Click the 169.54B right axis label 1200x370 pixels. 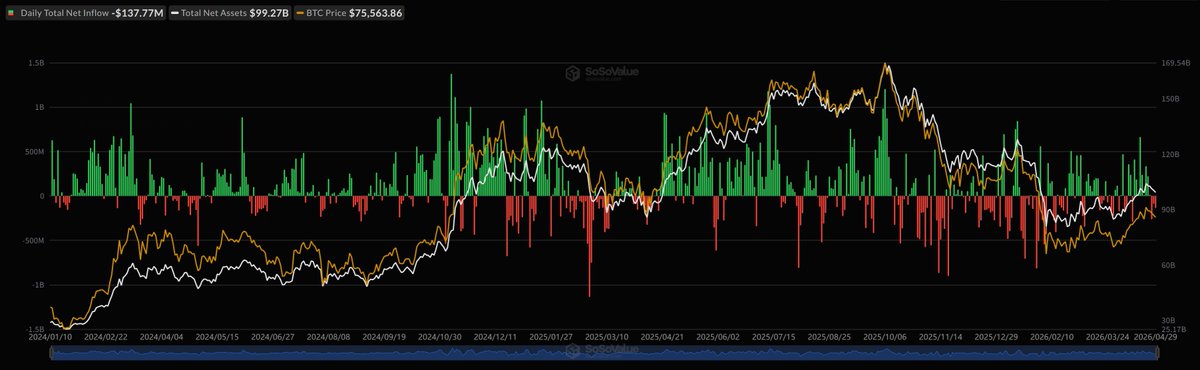tap(1176, 63)
